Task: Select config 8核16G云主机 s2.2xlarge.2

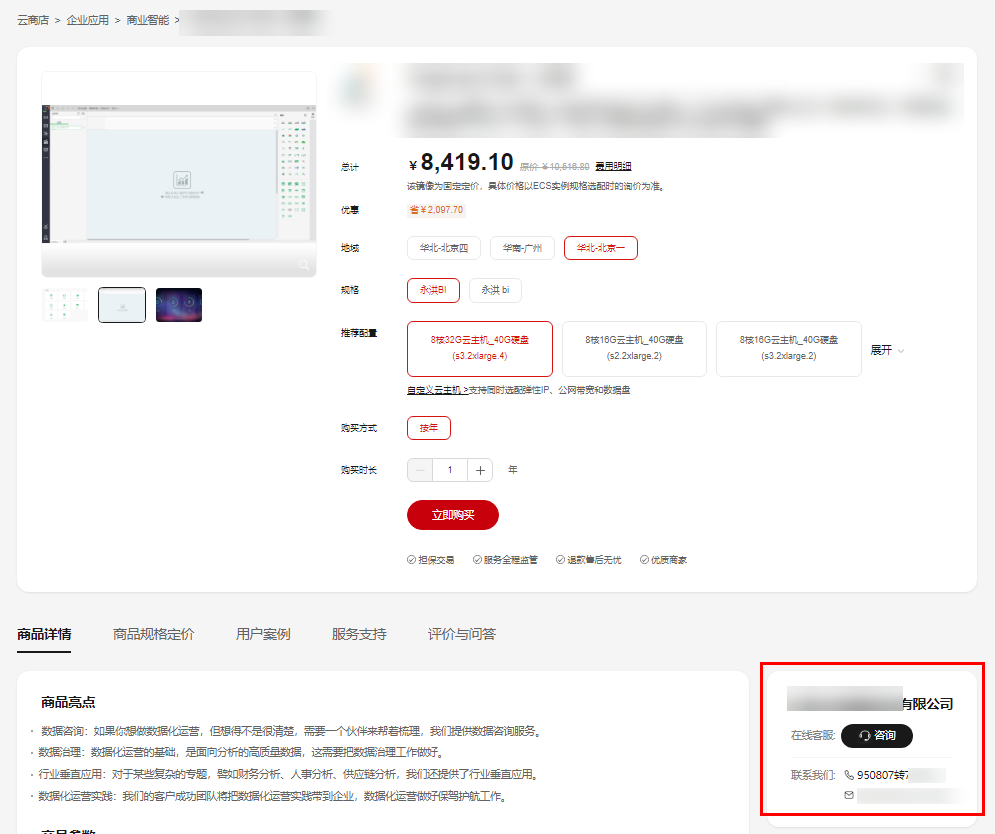Action: (634, 348)
